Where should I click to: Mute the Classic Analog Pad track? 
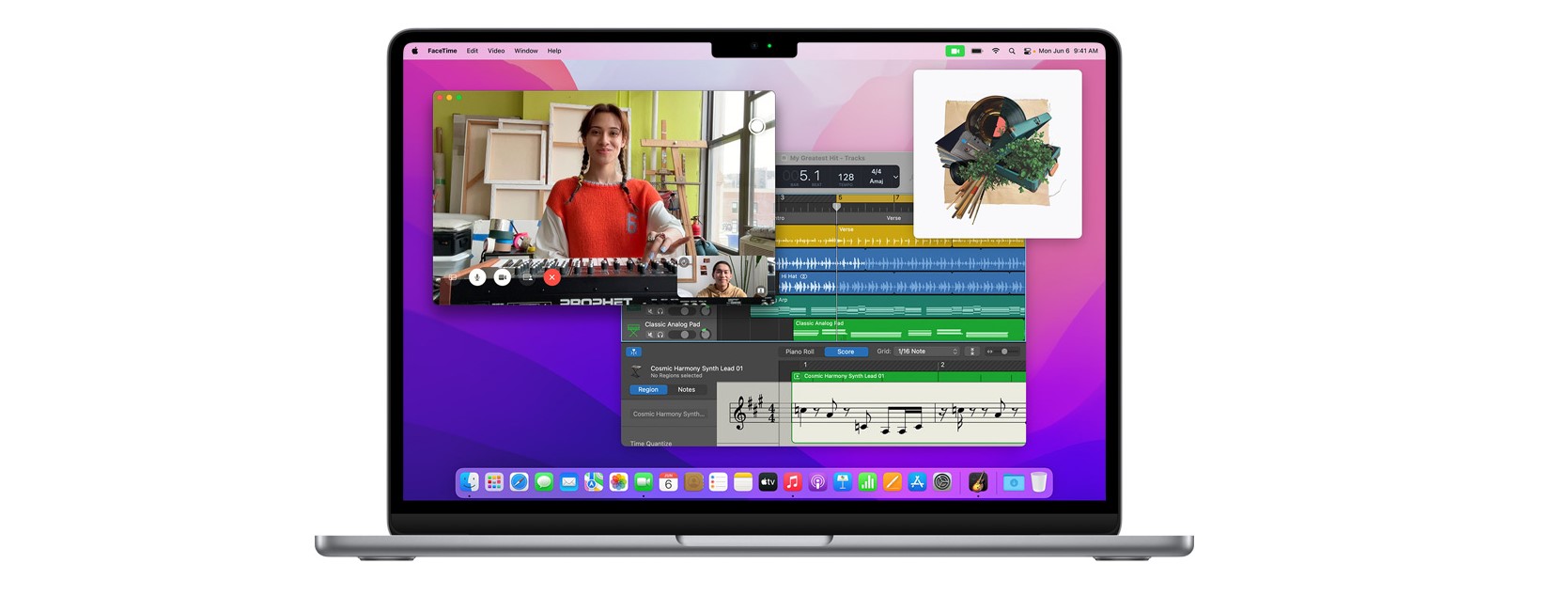(649, 335)
